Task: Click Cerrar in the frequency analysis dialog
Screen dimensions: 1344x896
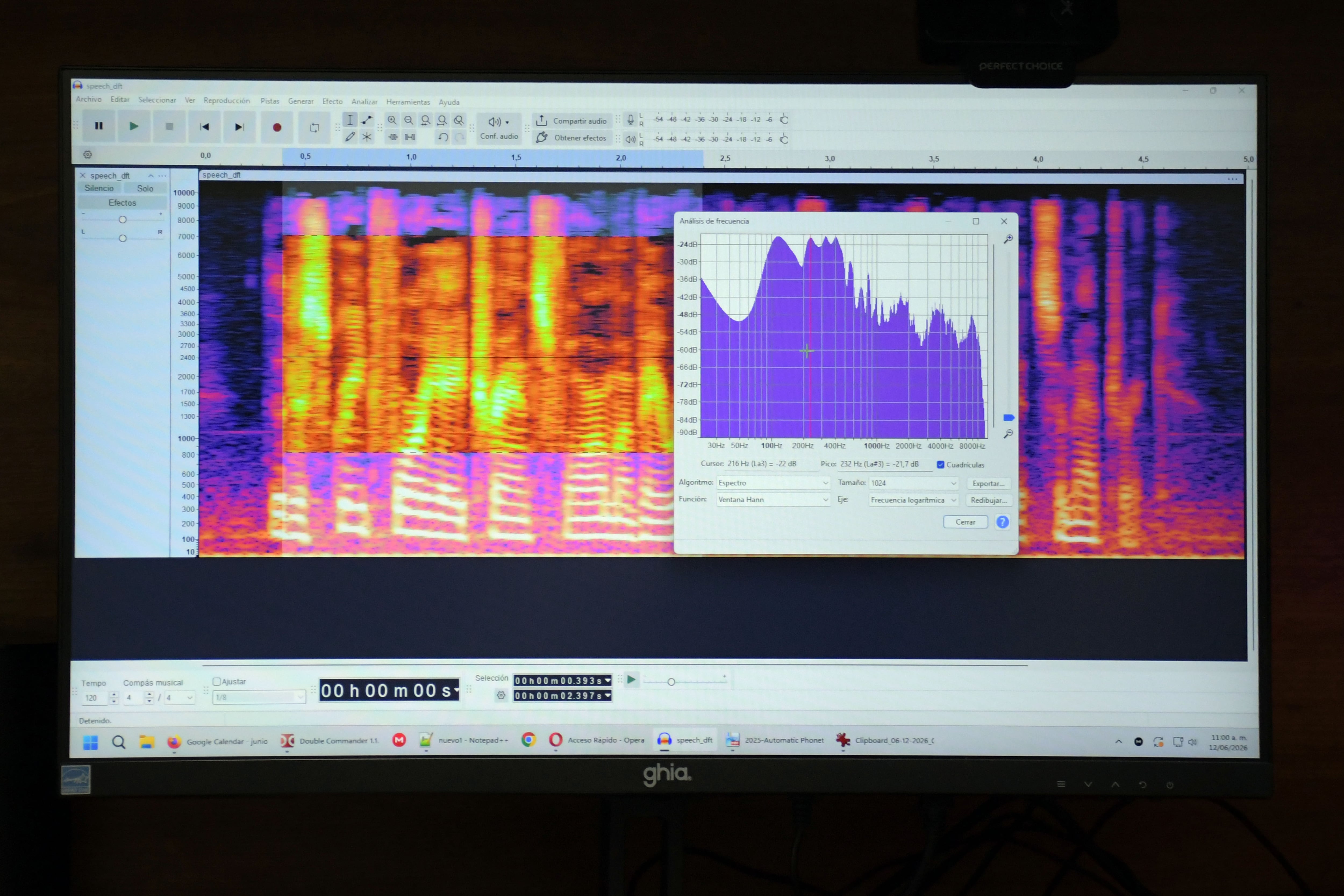Action: (966, 522)
